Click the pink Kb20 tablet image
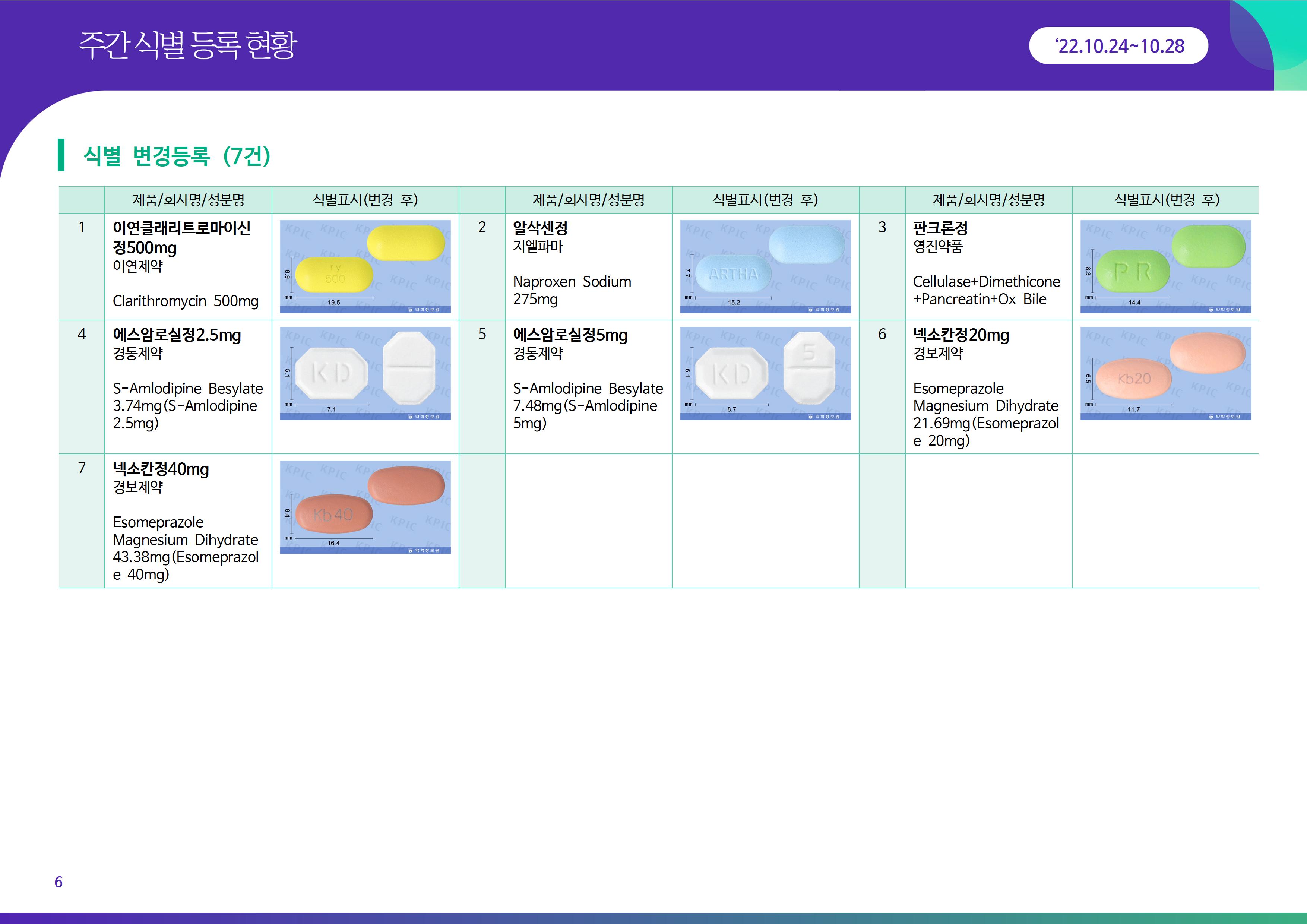1307x924 pixels. point(1165,373)
